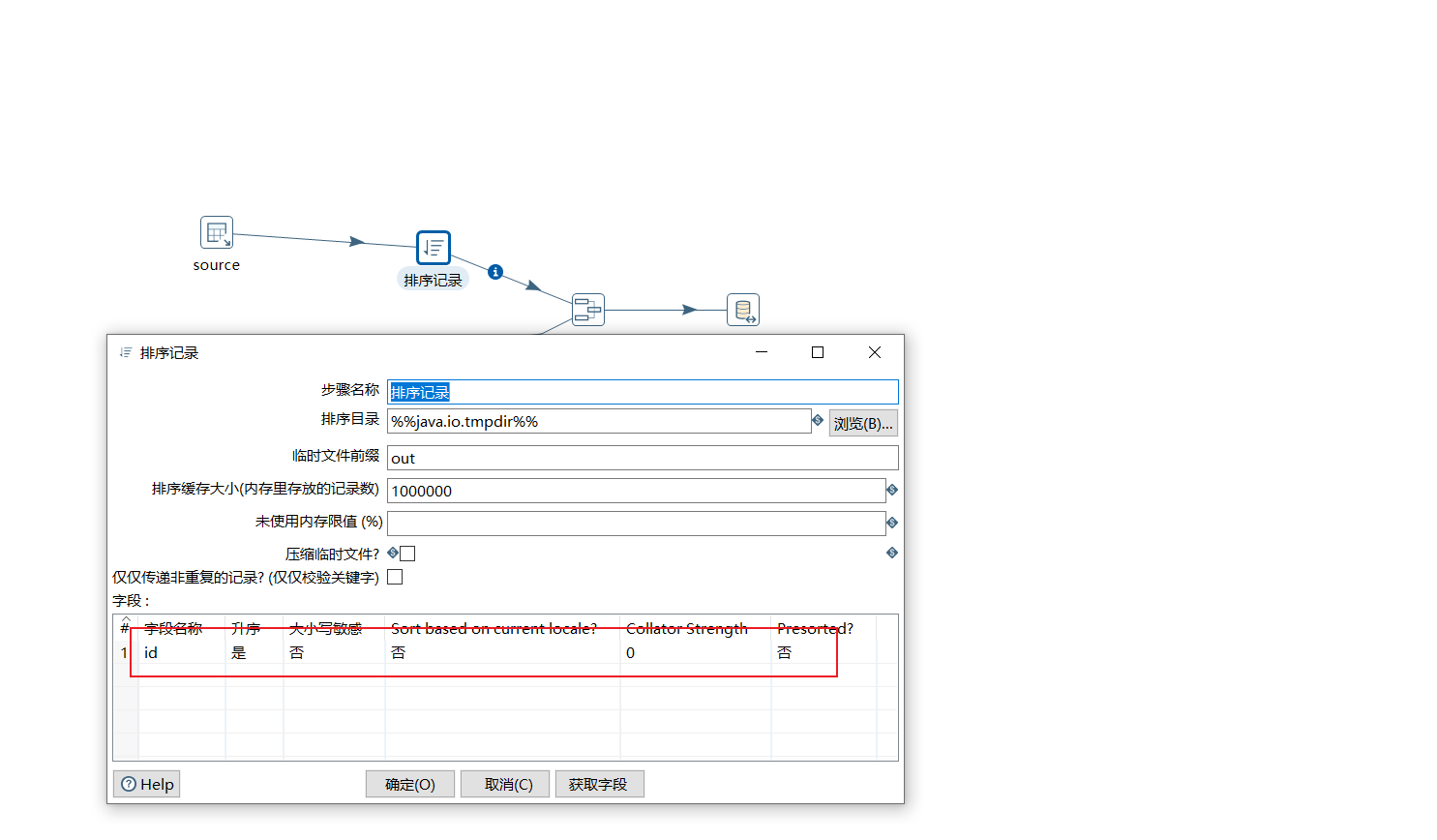1437x840 pixels.
Task: Click the source step label
Action: tap(217, 265)
